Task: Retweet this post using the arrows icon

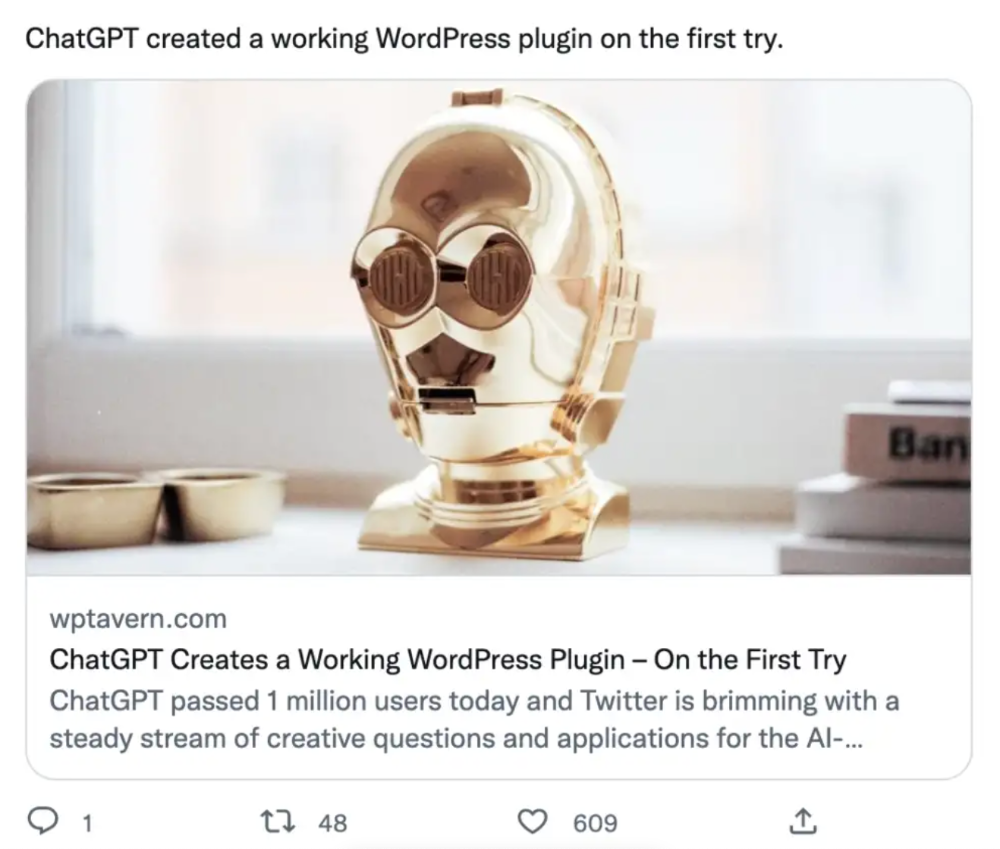Action: click(x=279, y=821)
